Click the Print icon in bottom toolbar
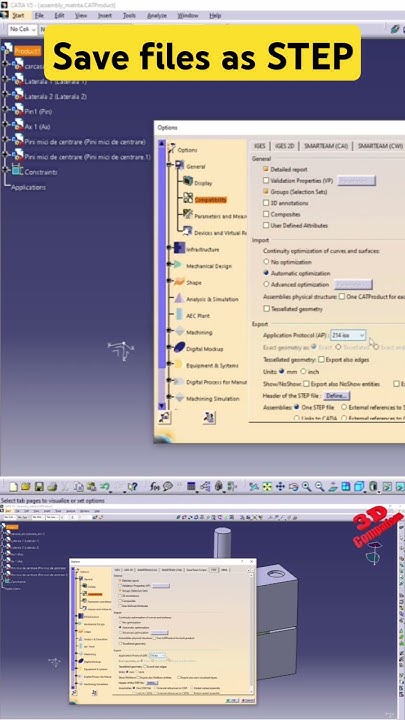The height and width of the screenshot is (720, 405). coord(52,486)
